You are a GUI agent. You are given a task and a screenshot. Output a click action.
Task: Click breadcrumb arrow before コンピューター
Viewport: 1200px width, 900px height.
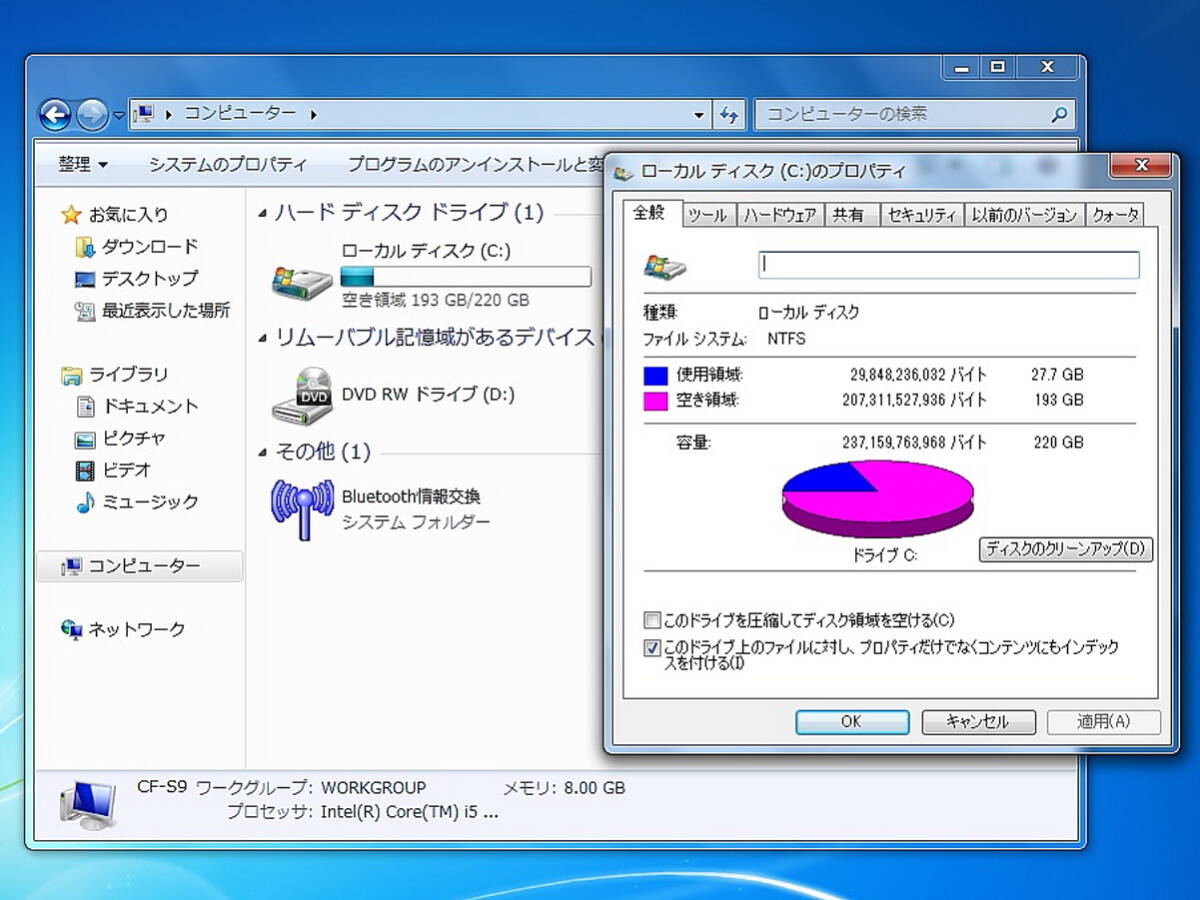click(x=168, y=115)
